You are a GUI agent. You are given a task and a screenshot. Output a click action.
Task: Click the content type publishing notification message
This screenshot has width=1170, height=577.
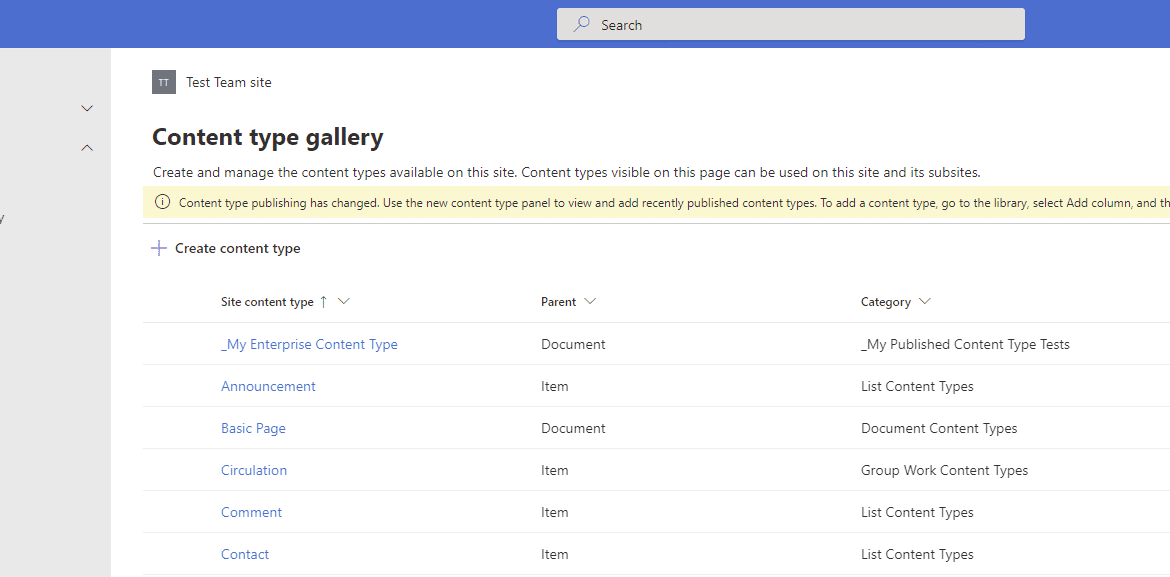click(x=674, y=202)
